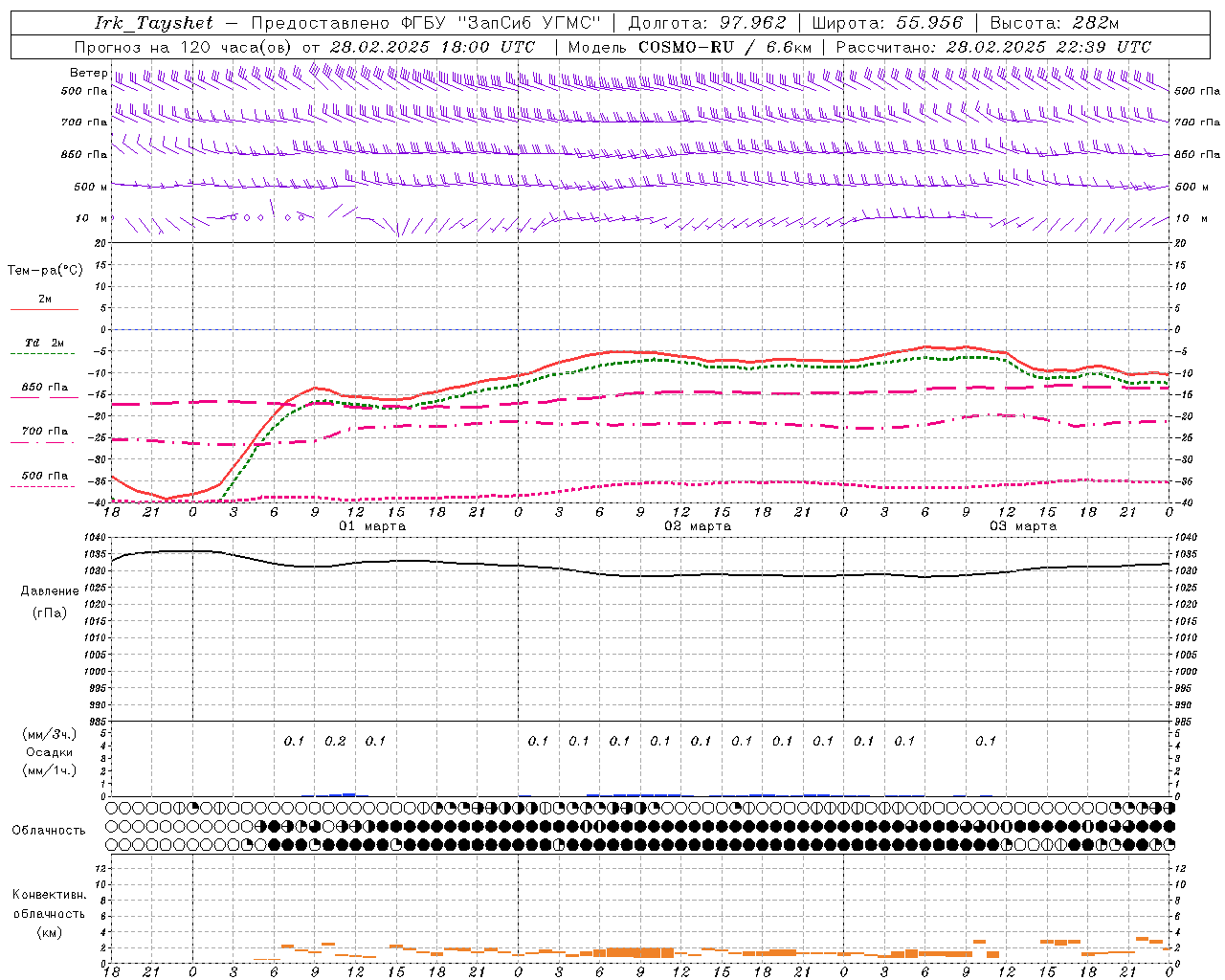Click the Рассчитано: 28.02.2025 22:39 UTC text

(x=994, y=47)
